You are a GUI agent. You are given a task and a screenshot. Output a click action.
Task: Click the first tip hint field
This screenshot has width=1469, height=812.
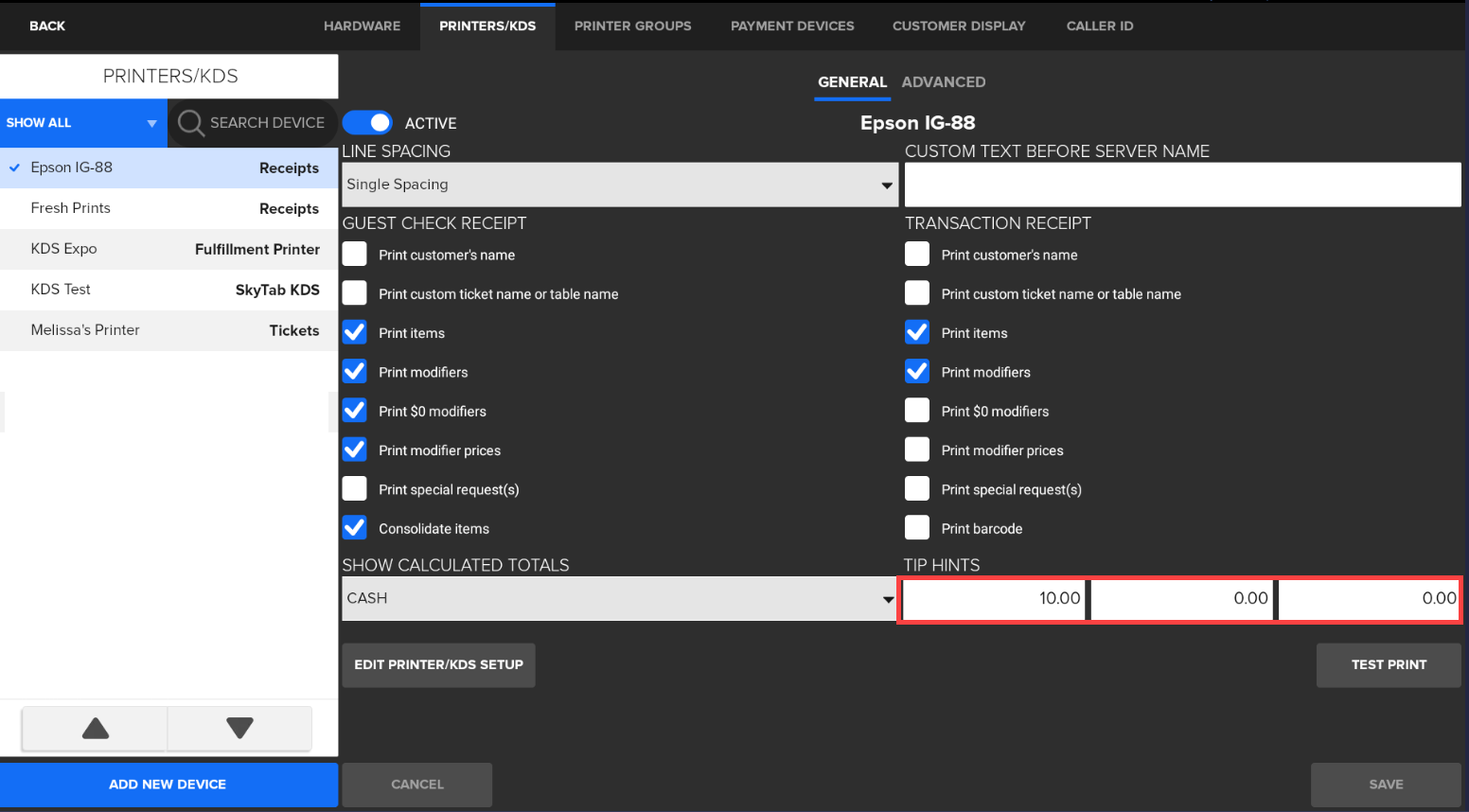coord(994,599)
